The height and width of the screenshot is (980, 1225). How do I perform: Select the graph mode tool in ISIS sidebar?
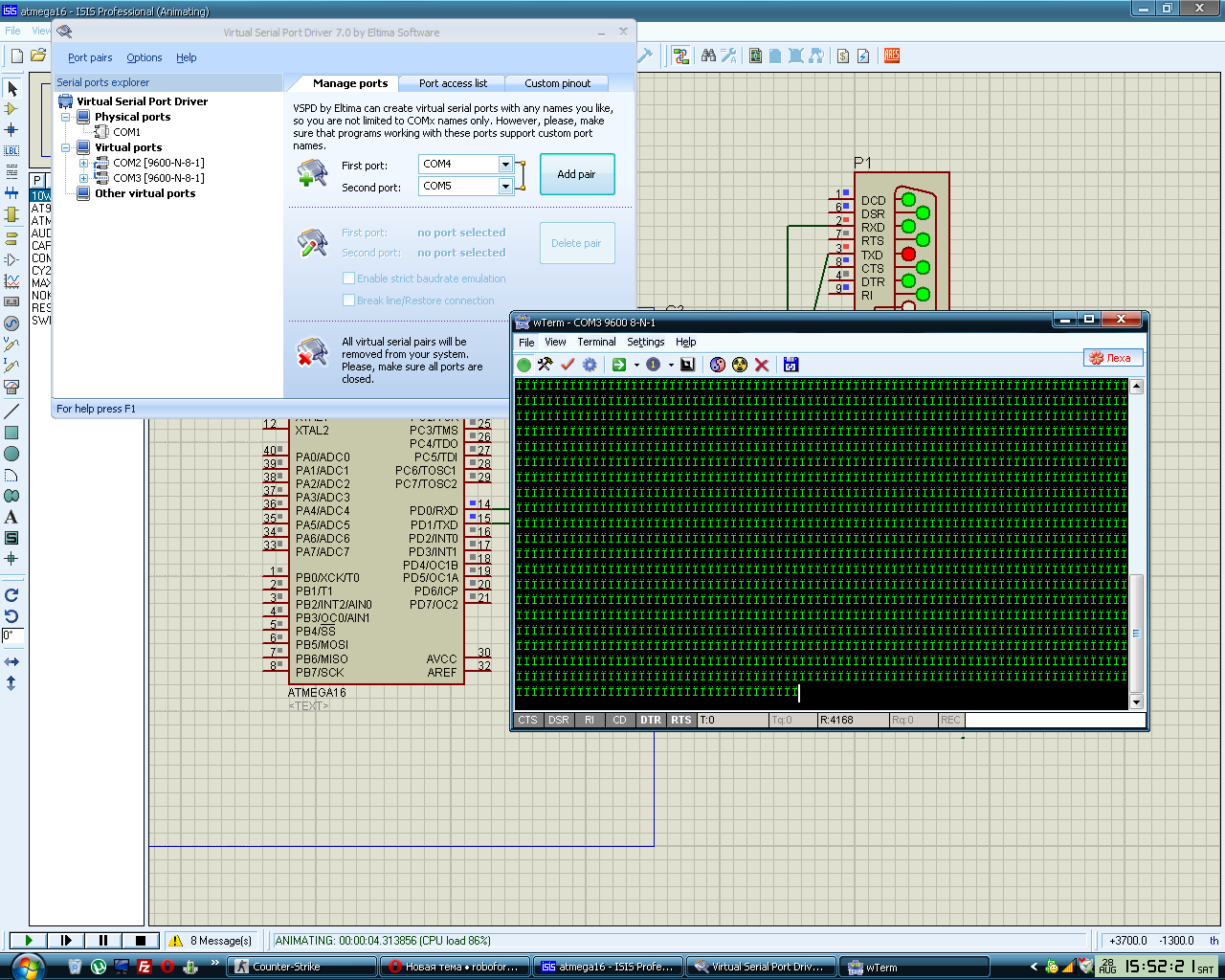pyautogui.click(x=11, y=280)
